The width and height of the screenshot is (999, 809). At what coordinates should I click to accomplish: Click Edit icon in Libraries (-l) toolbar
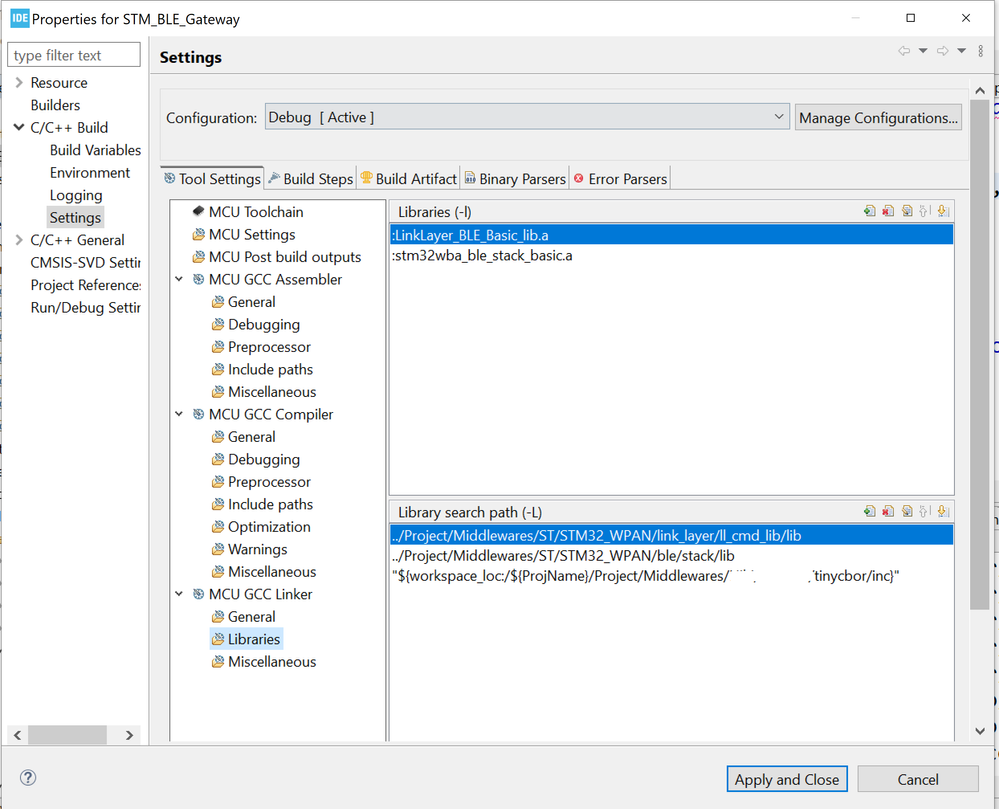(907, 211)
